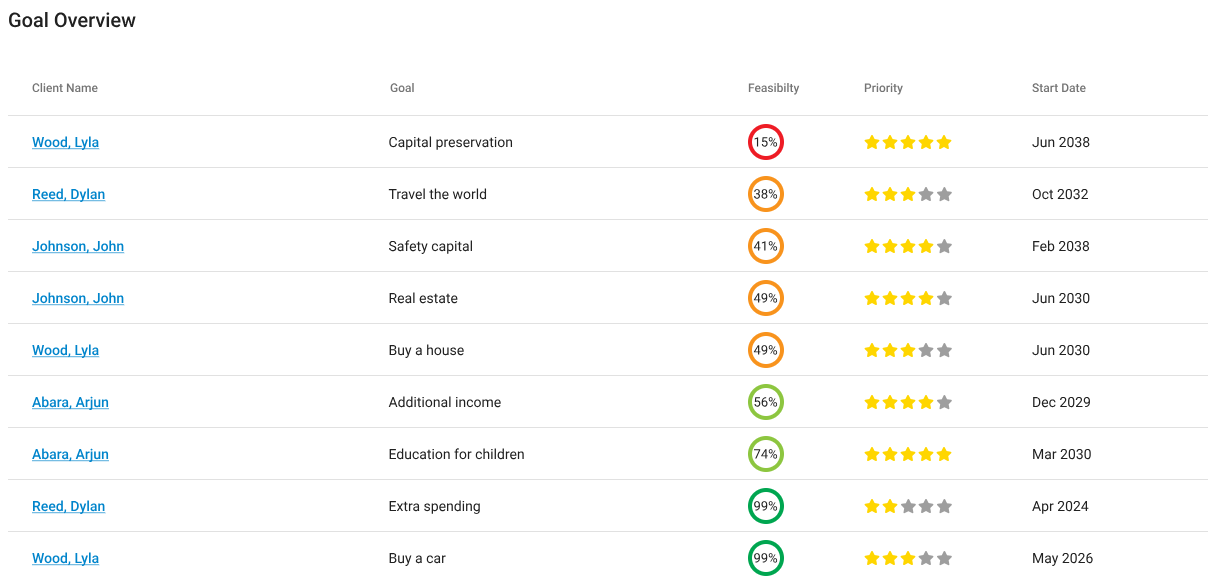Click priority stars for Capital preservation
The image size is (1222, 584).
(x=908, y=142)
